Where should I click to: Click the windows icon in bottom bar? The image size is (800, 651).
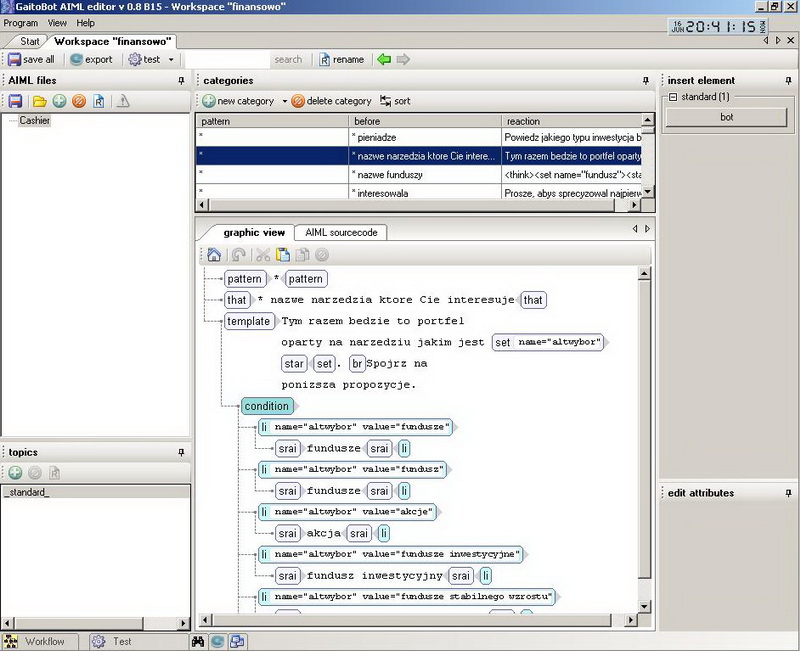click(237, 641)
